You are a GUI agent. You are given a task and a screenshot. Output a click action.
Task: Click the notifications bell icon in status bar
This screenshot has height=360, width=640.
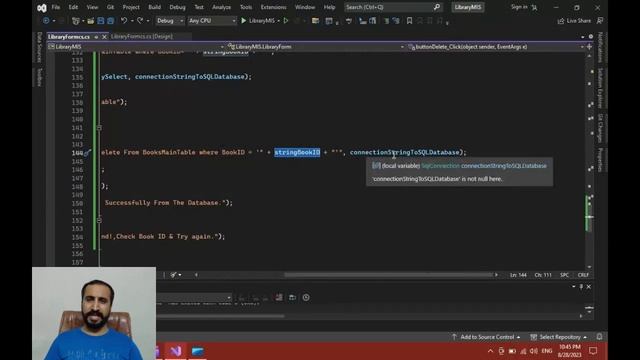[599, 337]
